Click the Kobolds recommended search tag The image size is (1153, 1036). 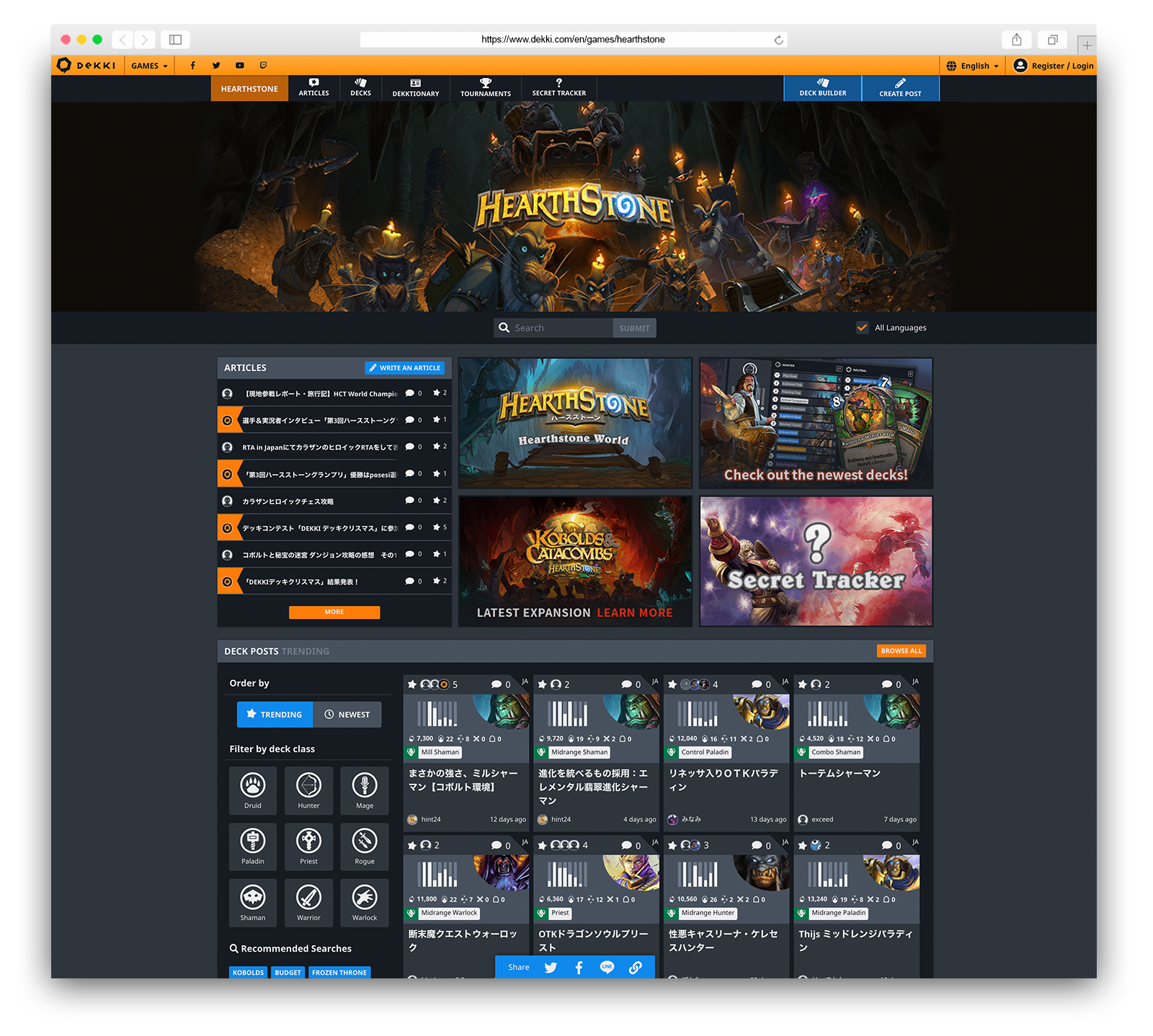click(x=248, y=973)
